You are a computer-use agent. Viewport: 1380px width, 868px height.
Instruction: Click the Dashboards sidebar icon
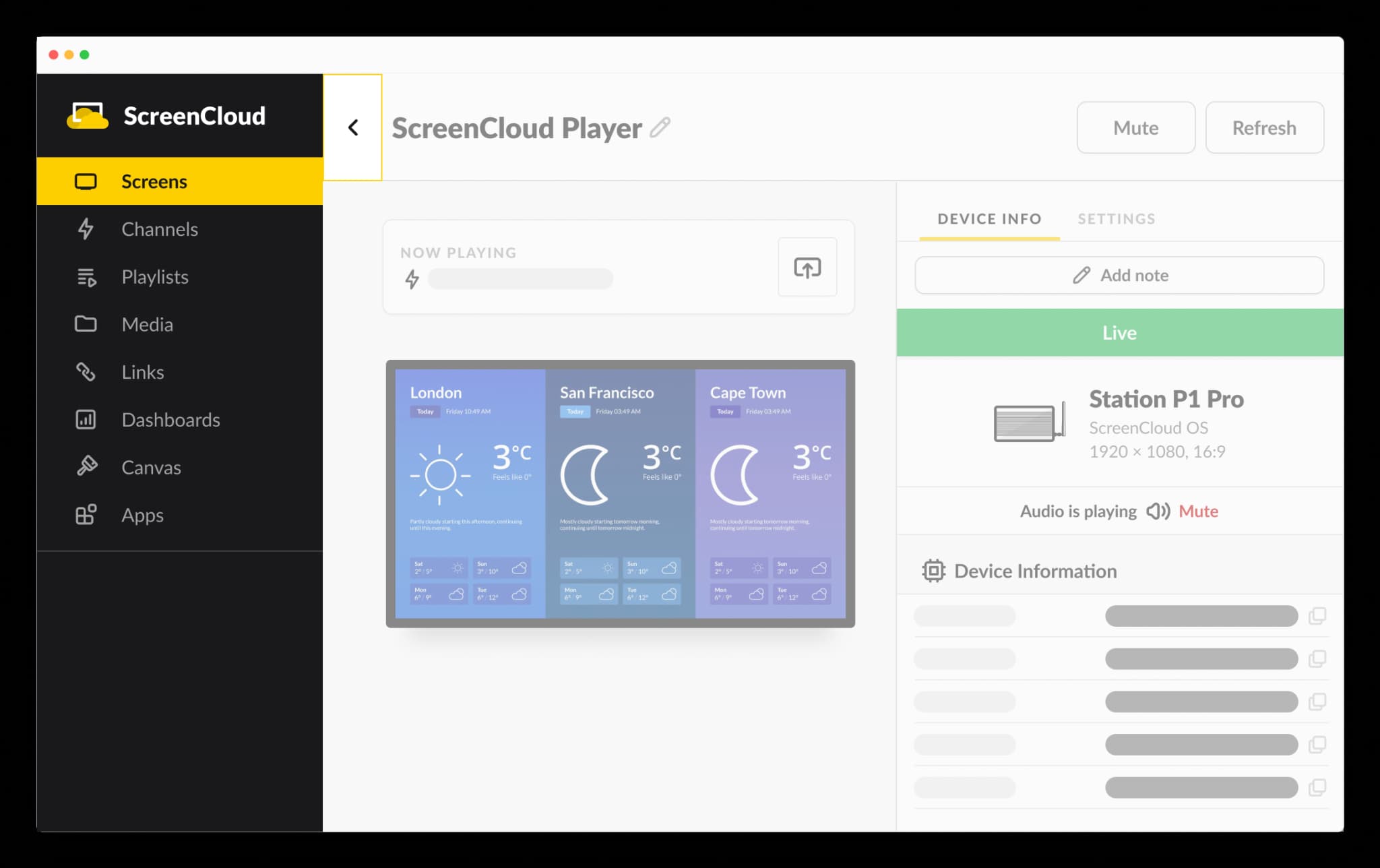click(x=85, y=419)
